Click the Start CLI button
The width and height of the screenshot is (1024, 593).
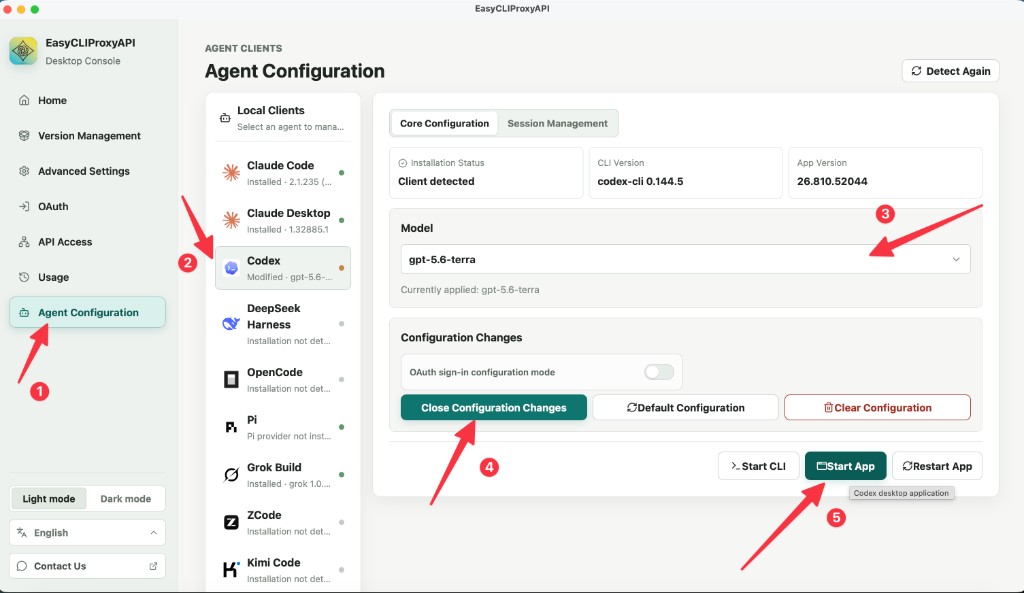click(x=758, y=466)
